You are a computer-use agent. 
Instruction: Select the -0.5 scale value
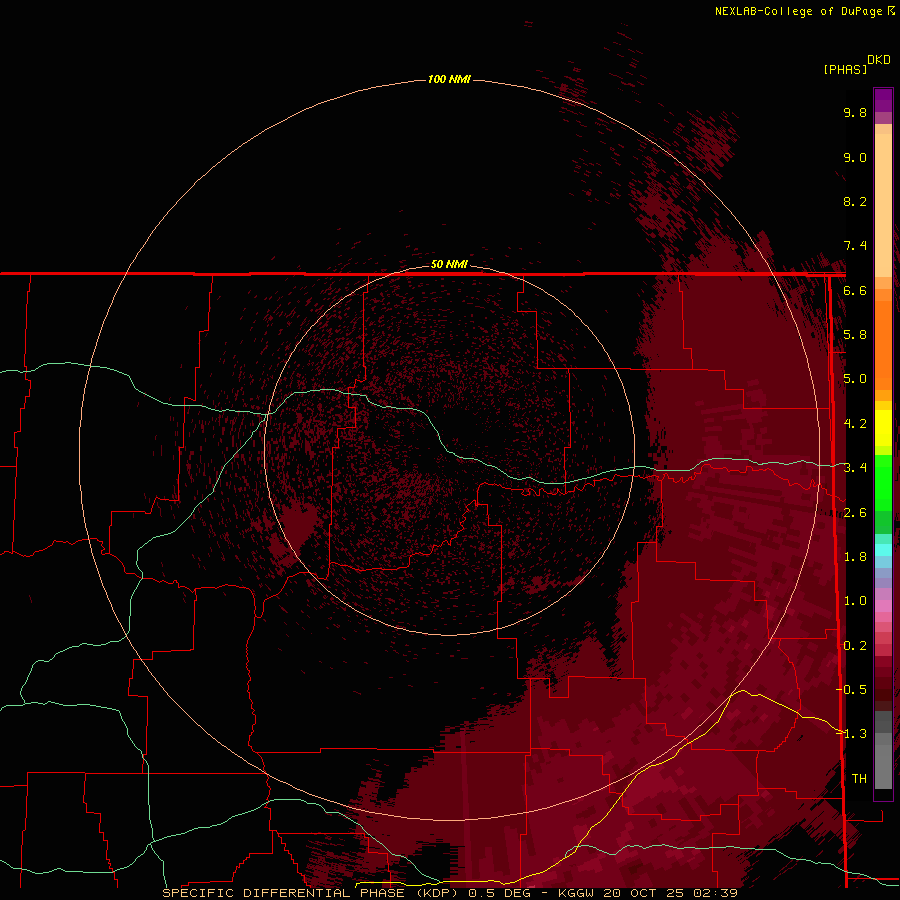(x=851, y=690)
